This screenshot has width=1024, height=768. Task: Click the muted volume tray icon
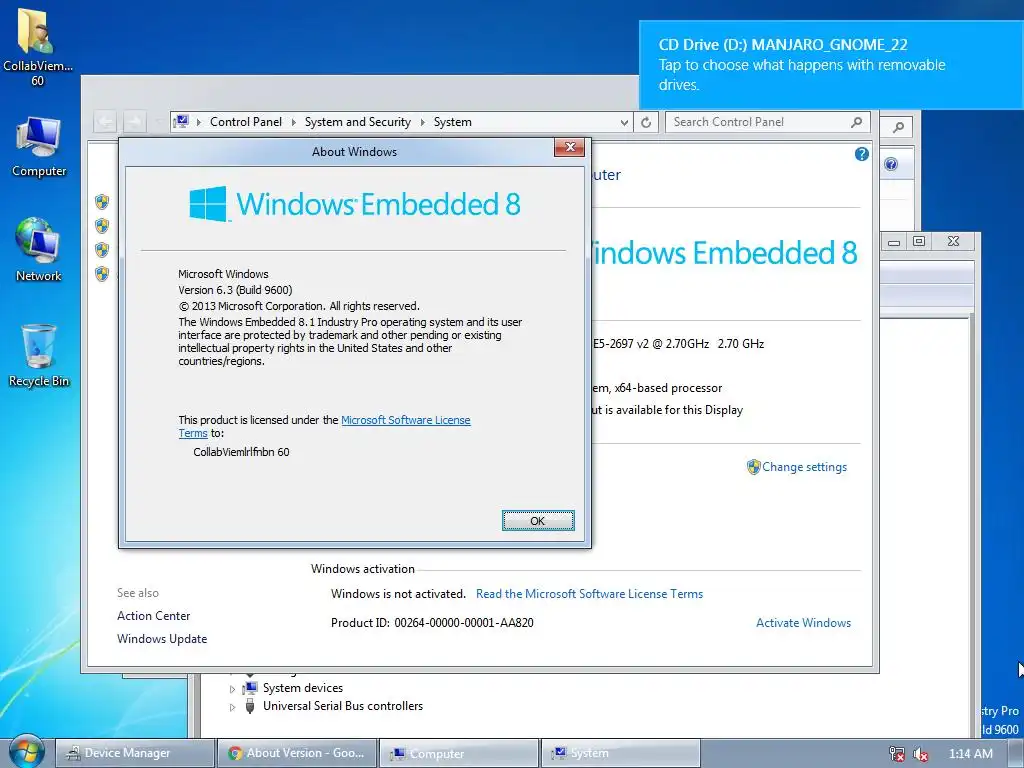(x=920, y=754)
